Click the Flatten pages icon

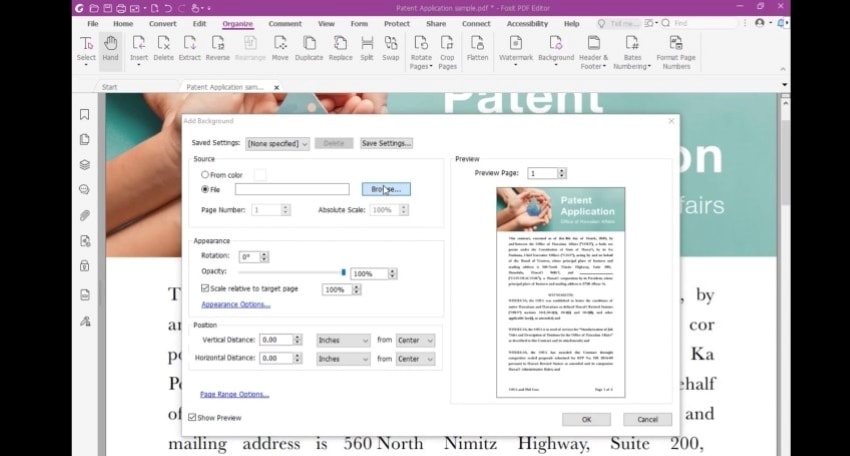(x=477, y=49)
